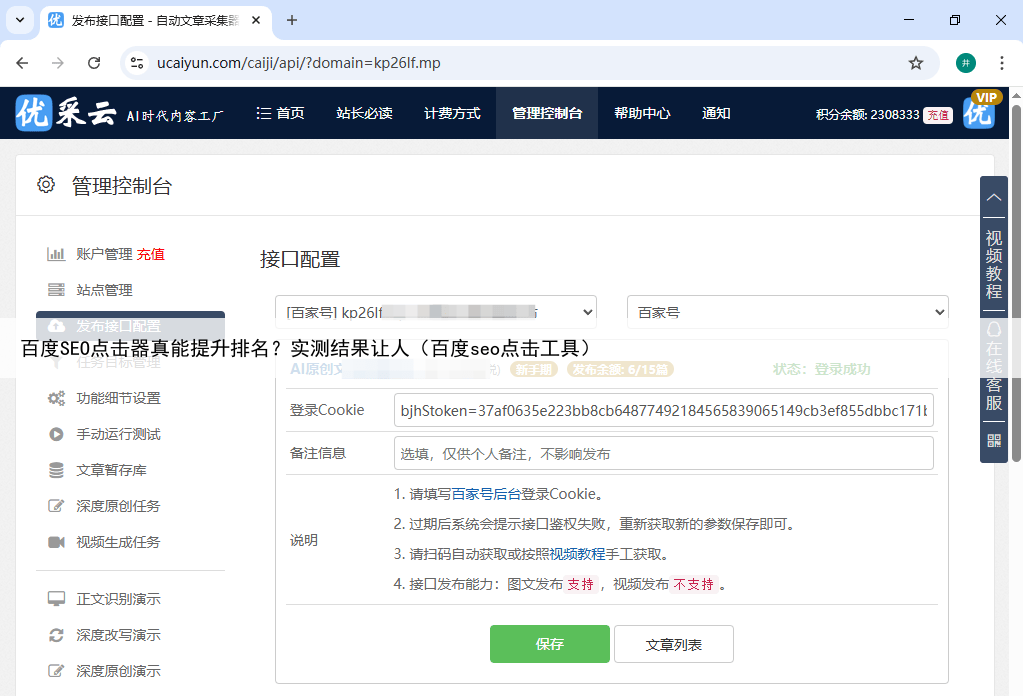Open the 视频教程 link in instructions

577,554
